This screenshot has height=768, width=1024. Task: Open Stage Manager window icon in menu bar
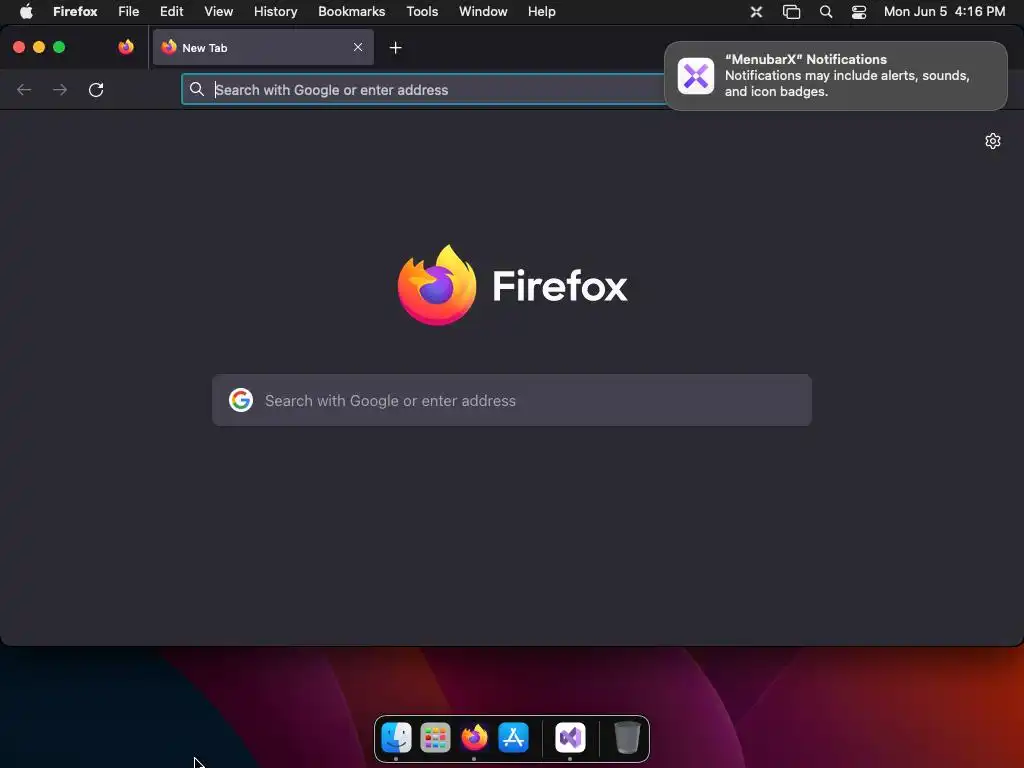click(792, 12)
